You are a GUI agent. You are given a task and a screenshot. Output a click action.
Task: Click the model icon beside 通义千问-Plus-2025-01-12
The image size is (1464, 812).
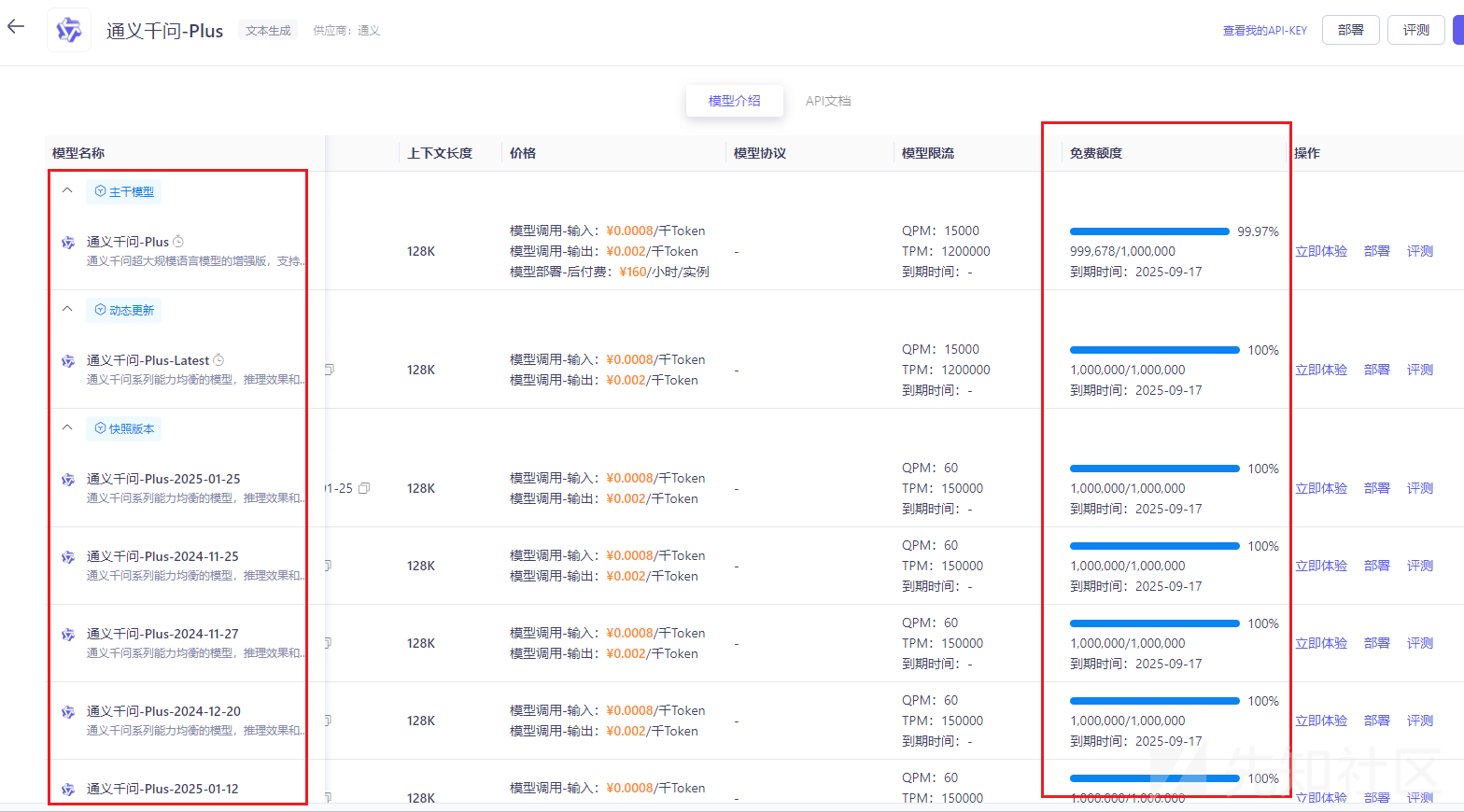point(68,790)
